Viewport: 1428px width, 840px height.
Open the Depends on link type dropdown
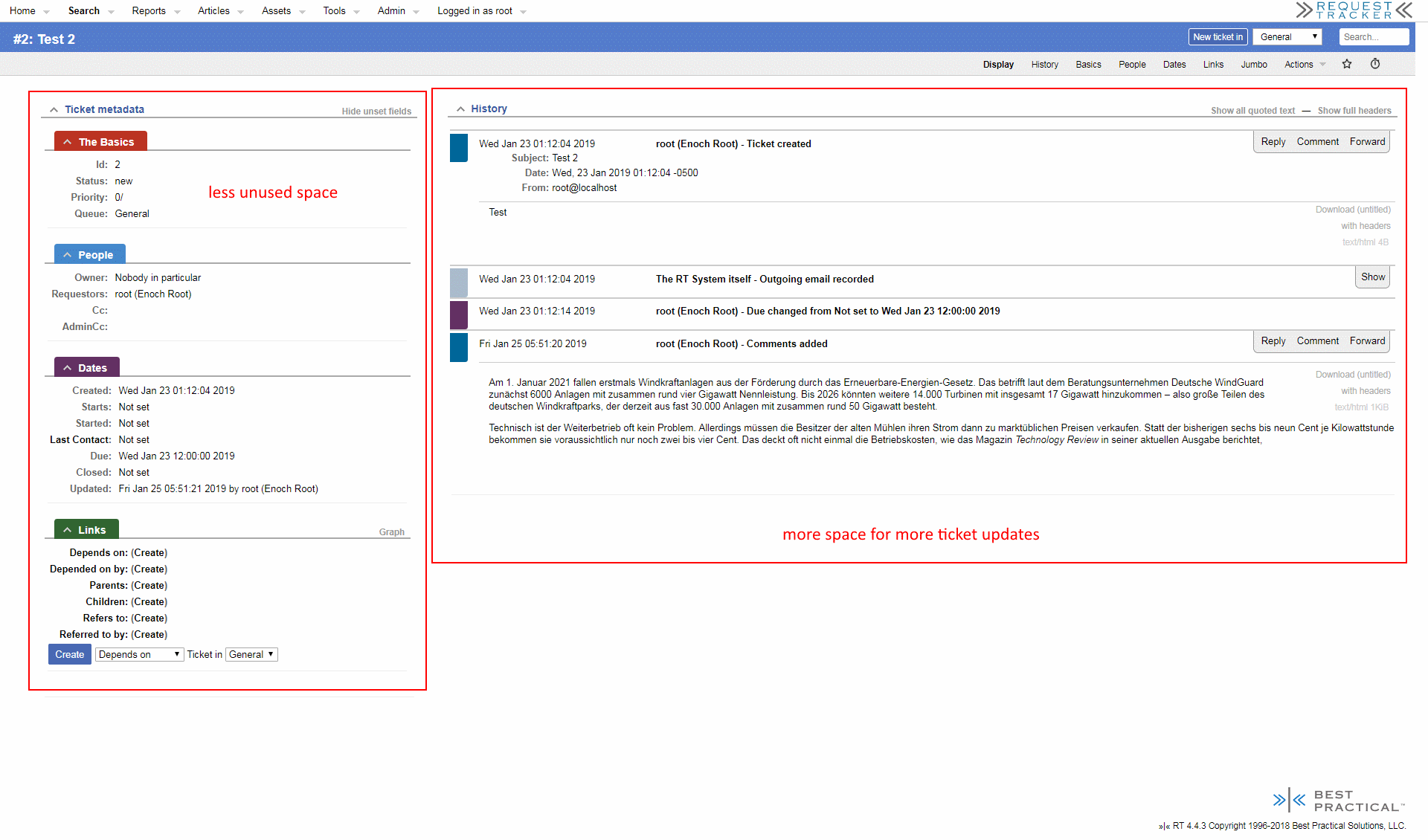(139, 654)
